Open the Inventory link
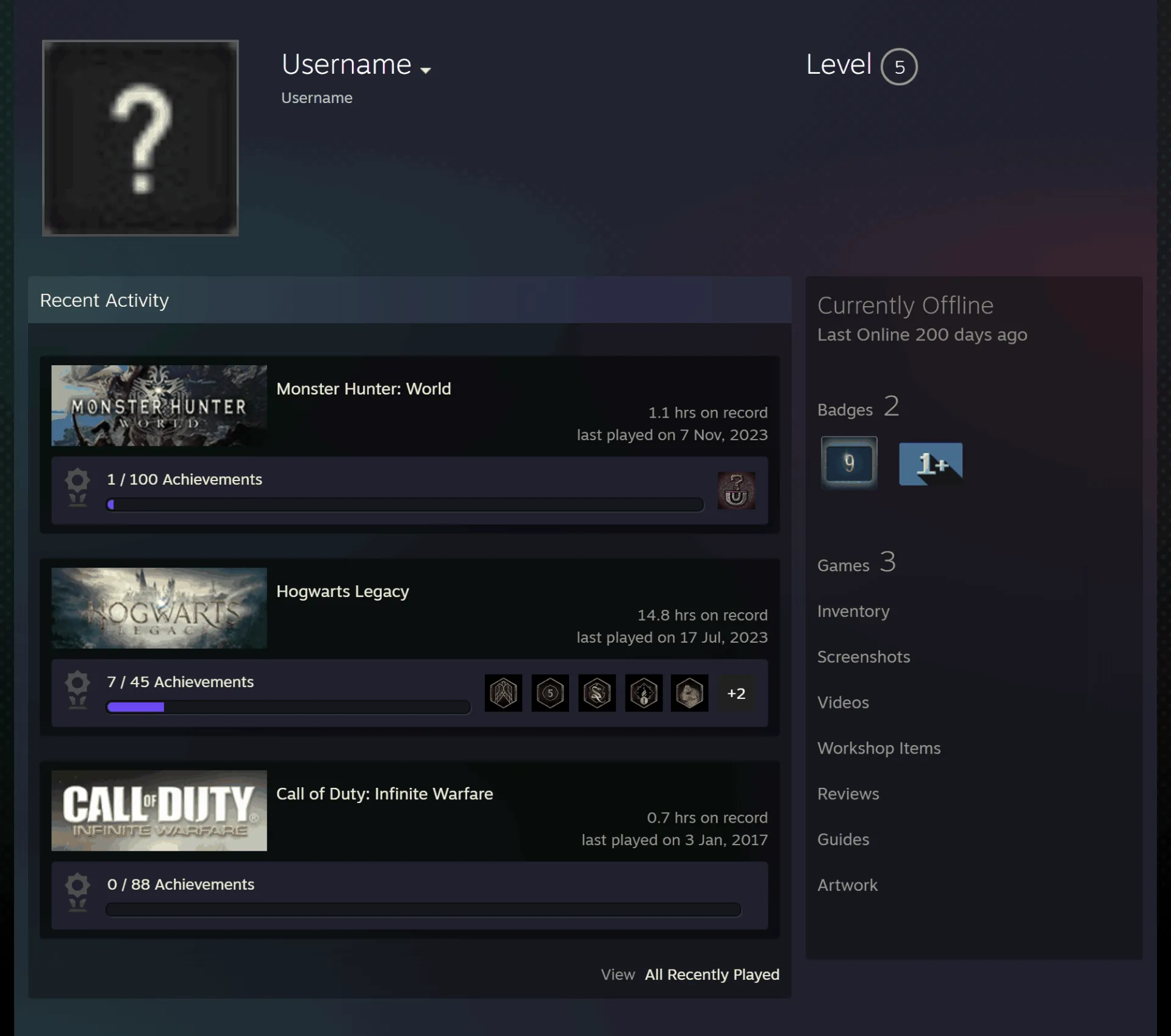Viewport: 1171px width, 1036px height. click(853, 611)
